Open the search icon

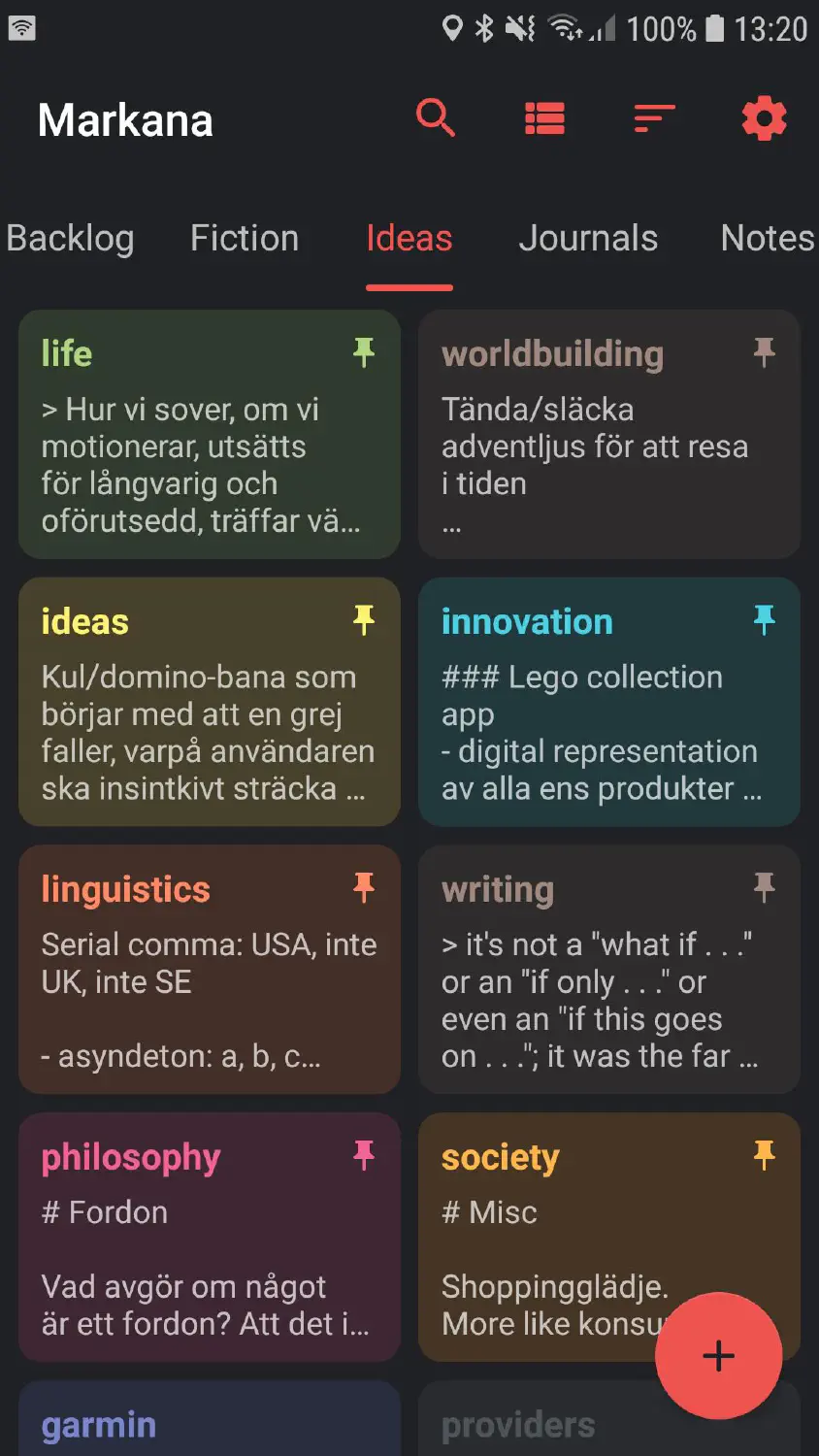tap(436, 119)
